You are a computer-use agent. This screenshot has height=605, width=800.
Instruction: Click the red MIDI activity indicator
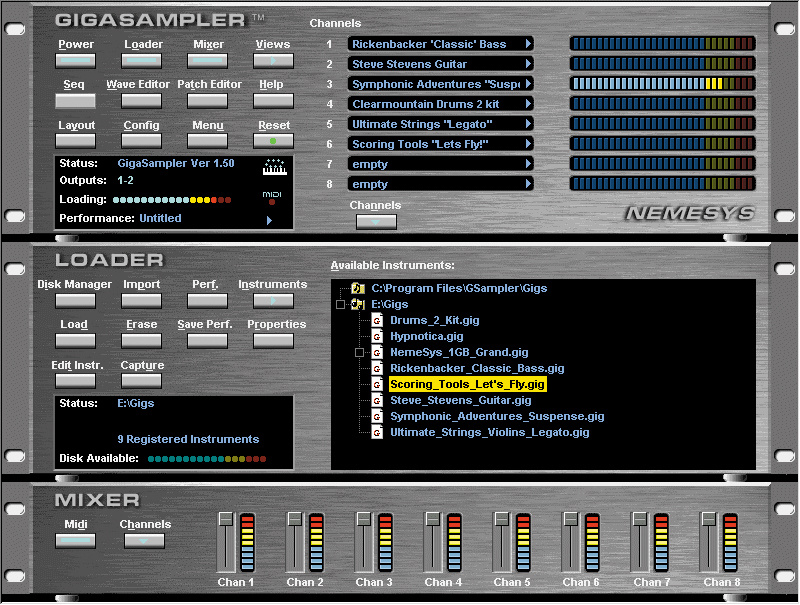tap(273, 203)
